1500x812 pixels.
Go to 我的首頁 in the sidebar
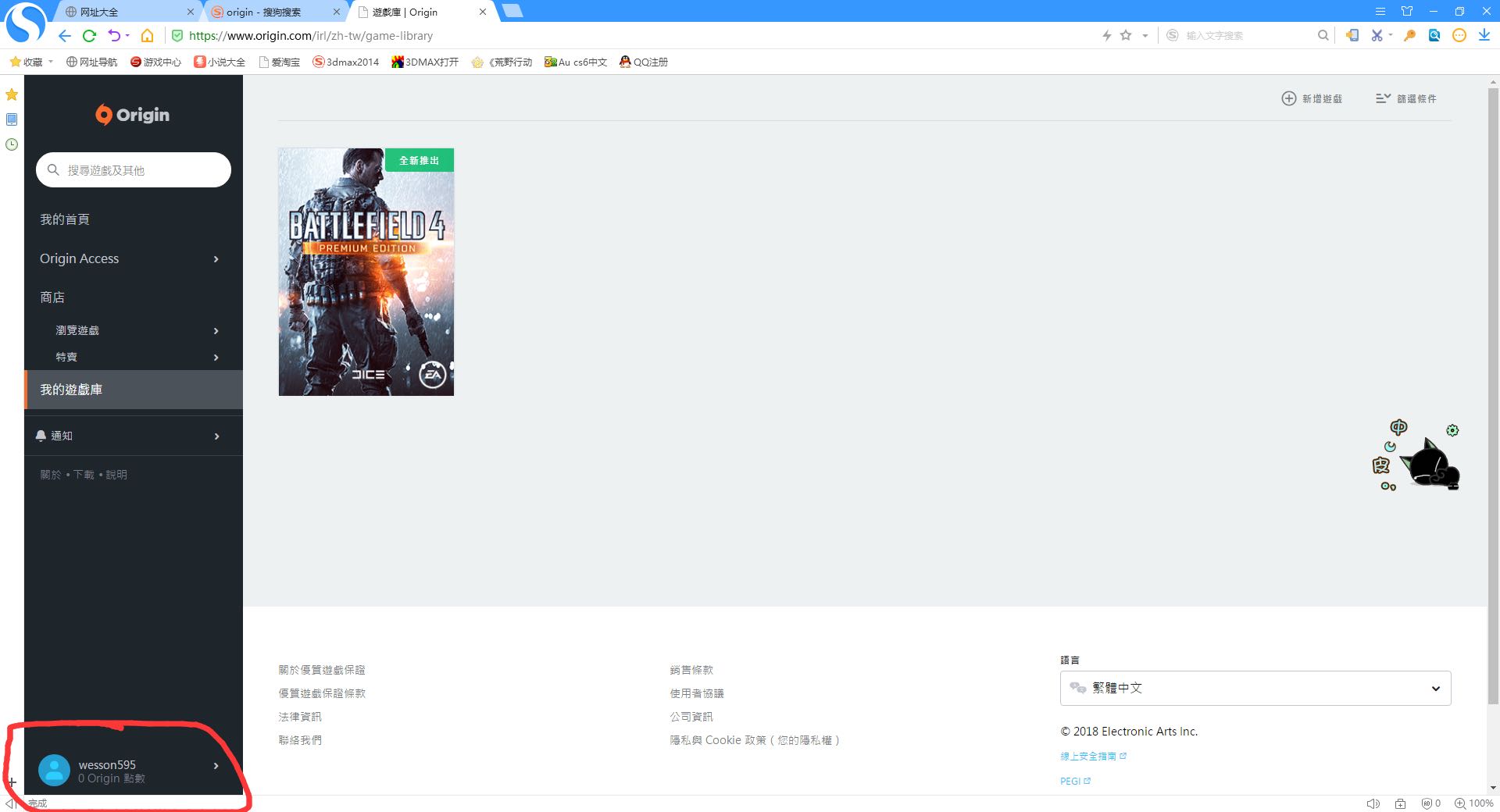pos(65,219)
